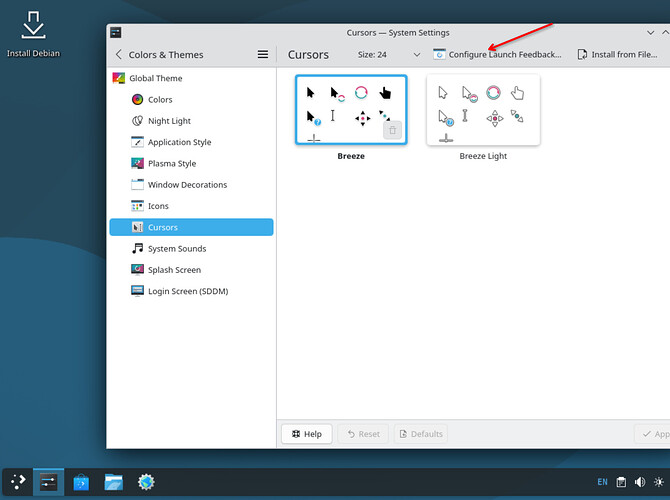Image resolution: width=670 pixels, height=500 pixels.
Task: Open the sidebar hamburger menu
Action: (x=263, y=55)
